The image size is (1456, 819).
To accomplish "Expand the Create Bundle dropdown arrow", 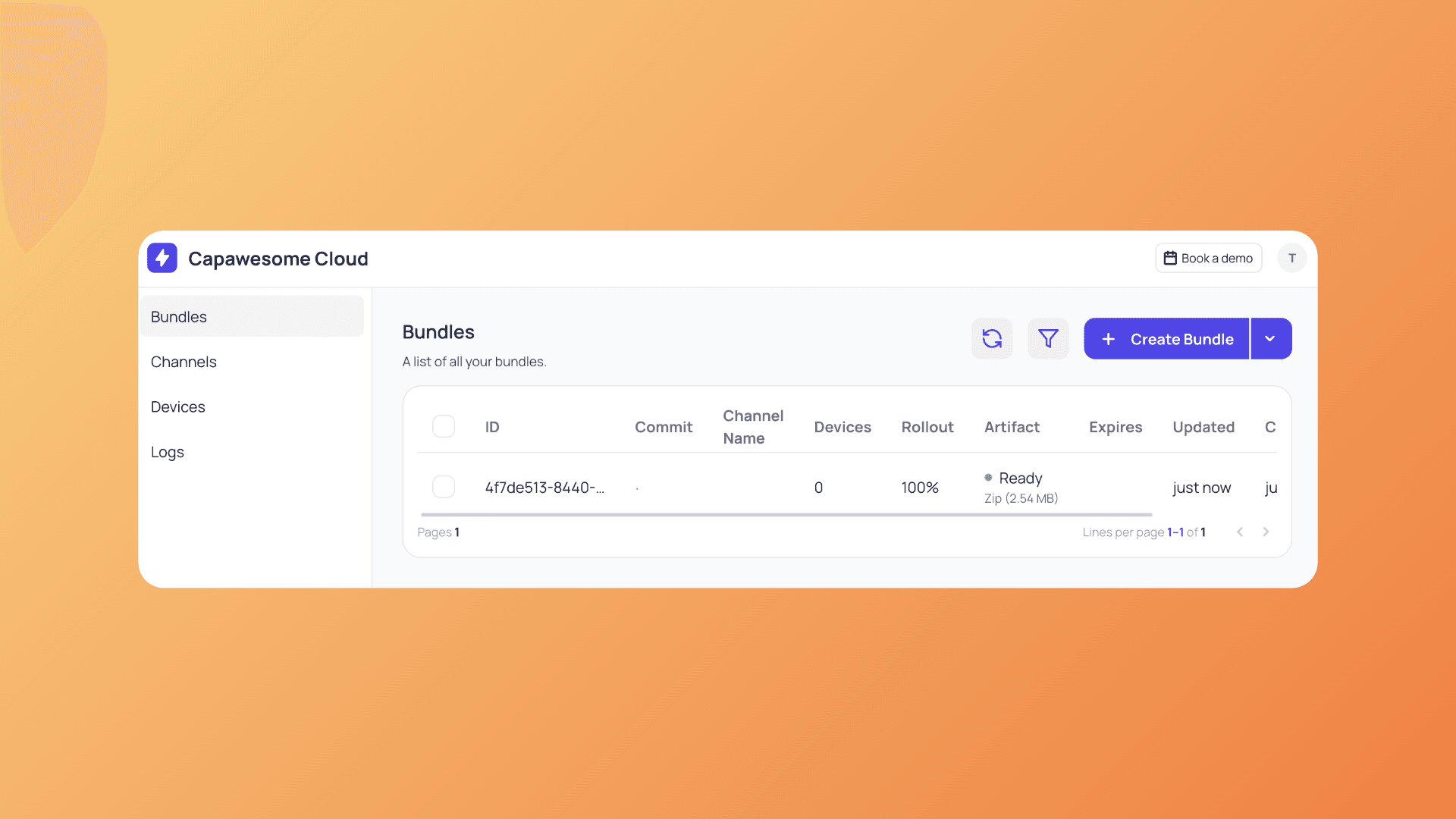I will 1270,338.
